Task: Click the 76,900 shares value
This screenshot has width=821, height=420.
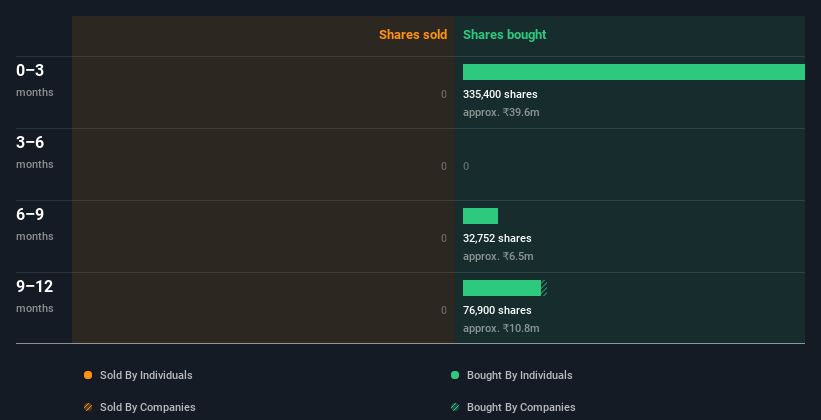Action: (497, 311)
